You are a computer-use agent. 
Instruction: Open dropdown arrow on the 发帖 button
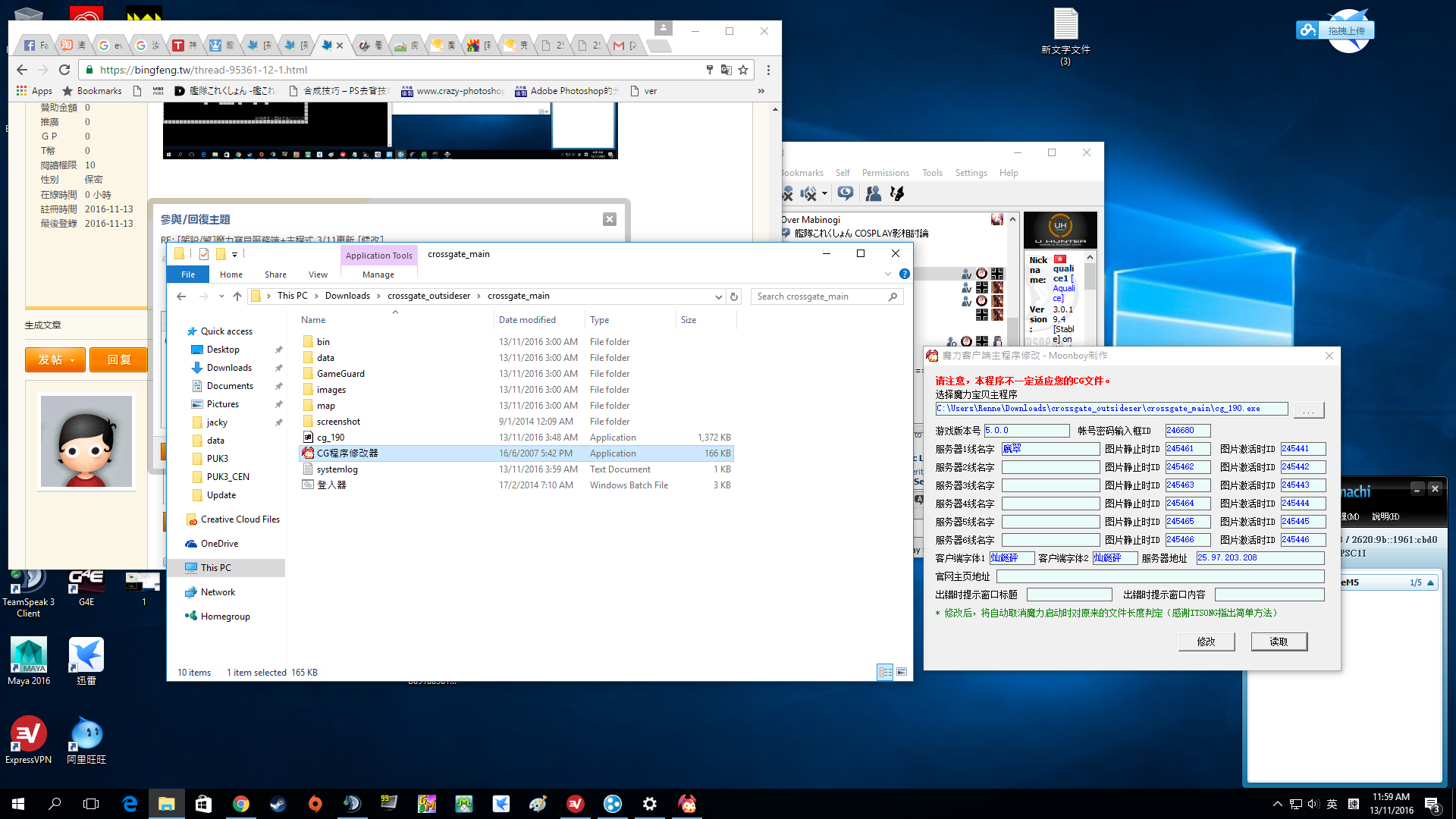click(x=73, y=360)
